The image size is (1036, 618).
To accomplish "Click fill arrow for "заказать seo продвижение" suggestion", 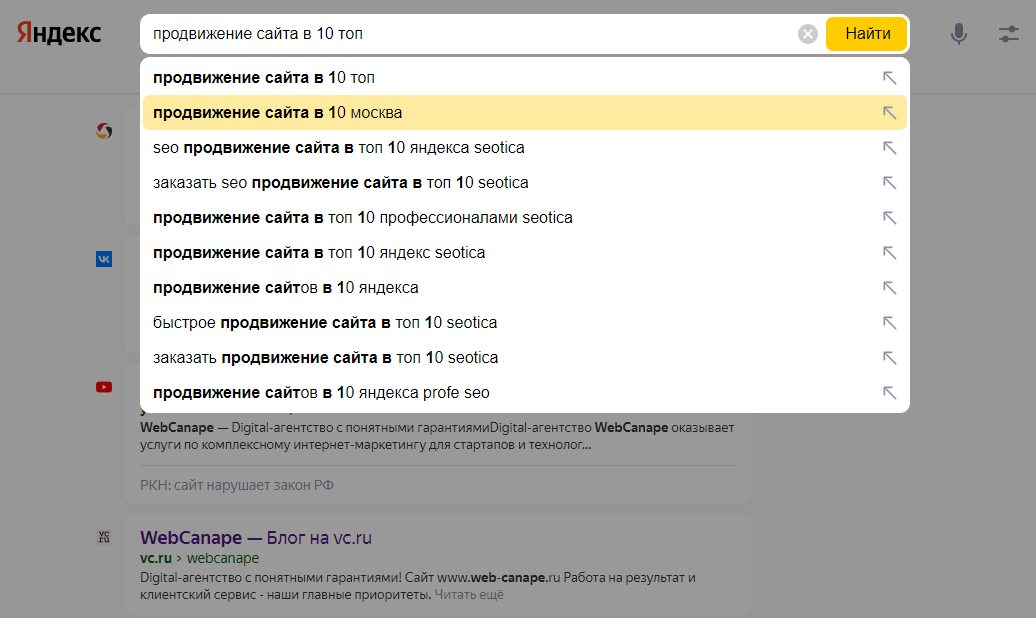I will [x=889, y=183].
